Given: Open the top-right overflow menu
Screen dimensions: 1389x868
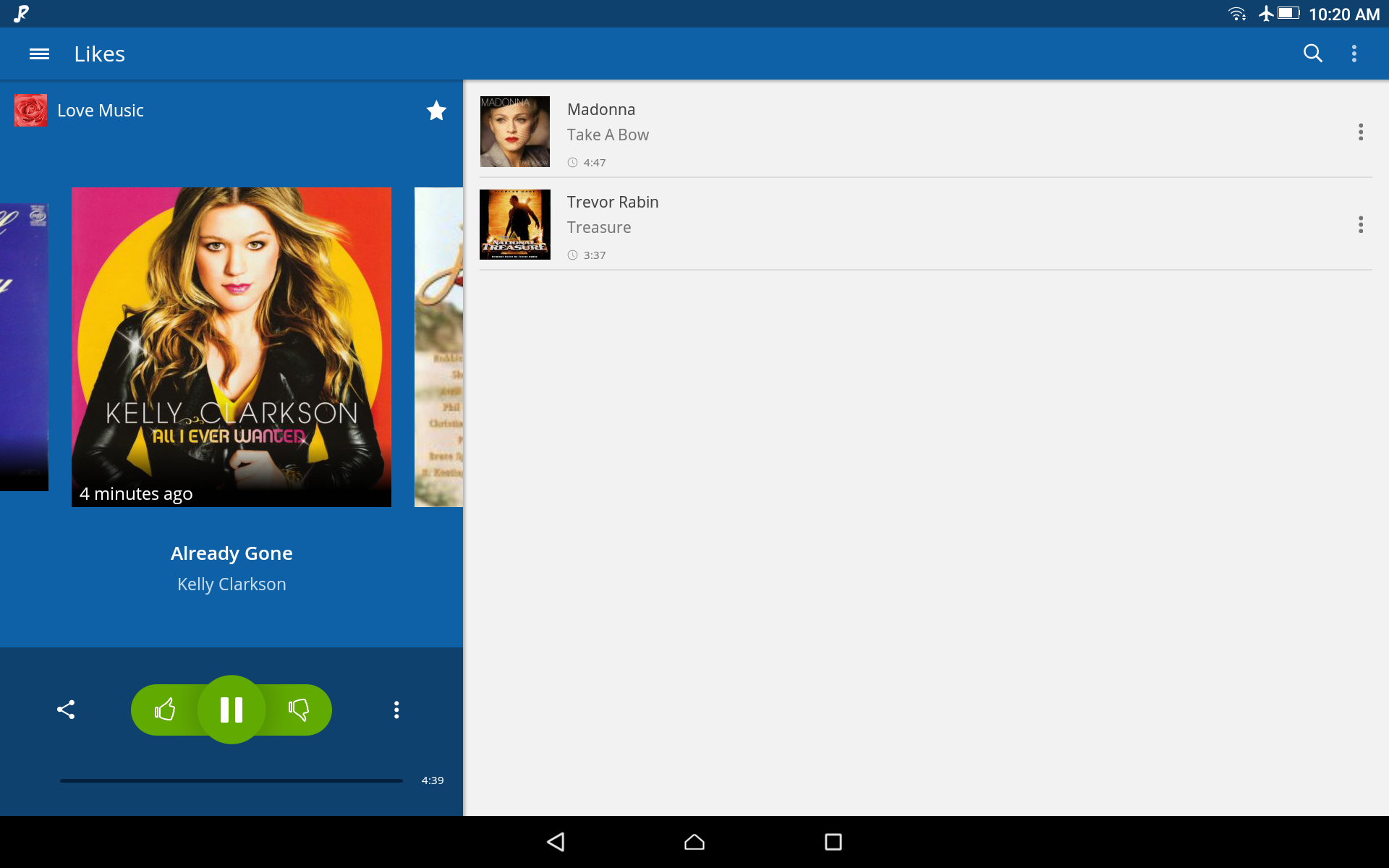Looking at the screenshot, I should [x=1354, y=54].
